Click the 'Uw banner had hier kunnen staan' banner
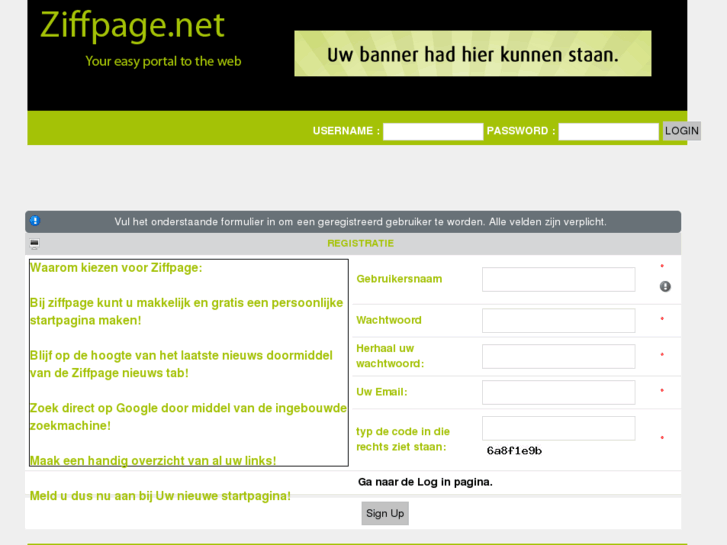The image size is (727, 545). click(x=472, y=53)
